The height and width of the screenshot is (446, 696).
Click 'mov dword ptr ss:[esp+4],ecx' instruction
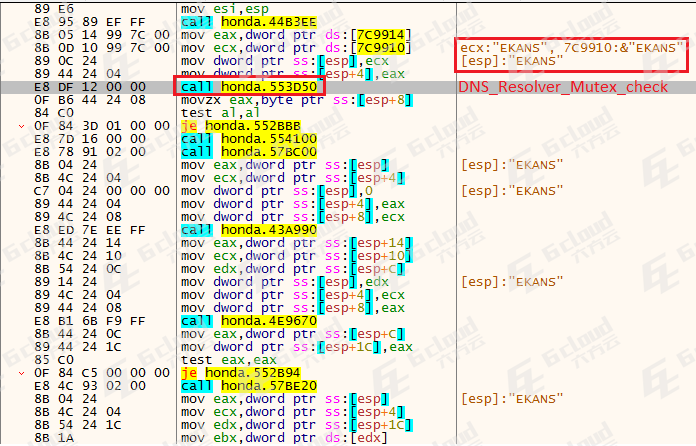[293, 295]
